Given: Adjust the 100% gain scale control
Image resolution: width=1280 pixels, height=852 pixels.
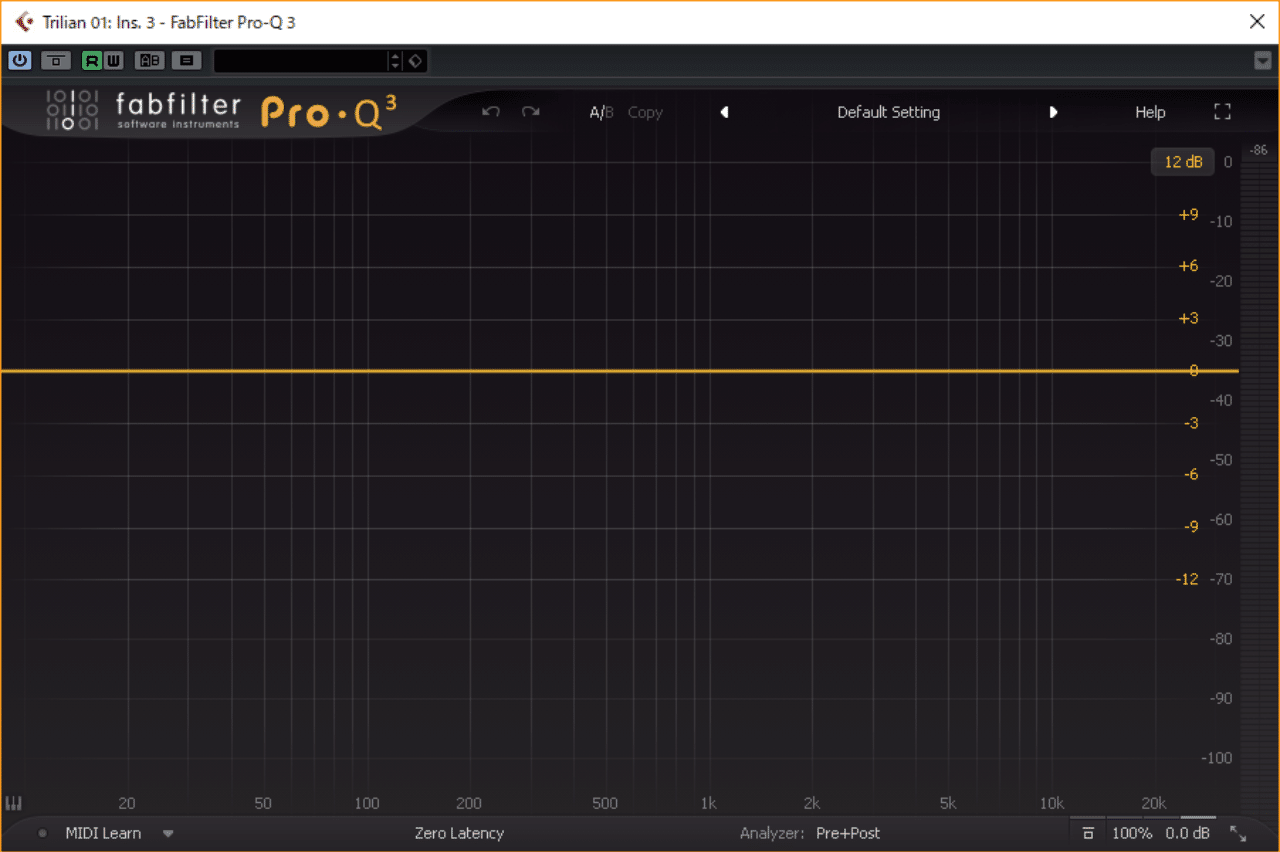Looking at the screenshot, I should point(1132,833).
